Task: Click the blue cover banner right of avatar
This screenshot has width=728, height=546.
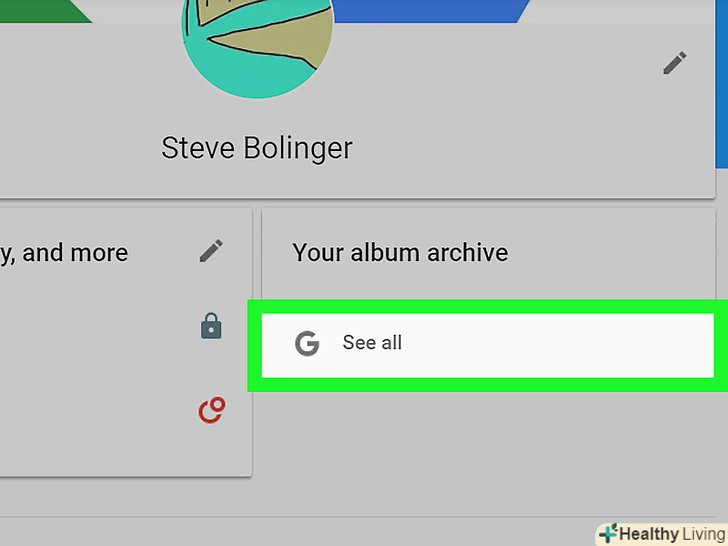Action: point(430,10)
